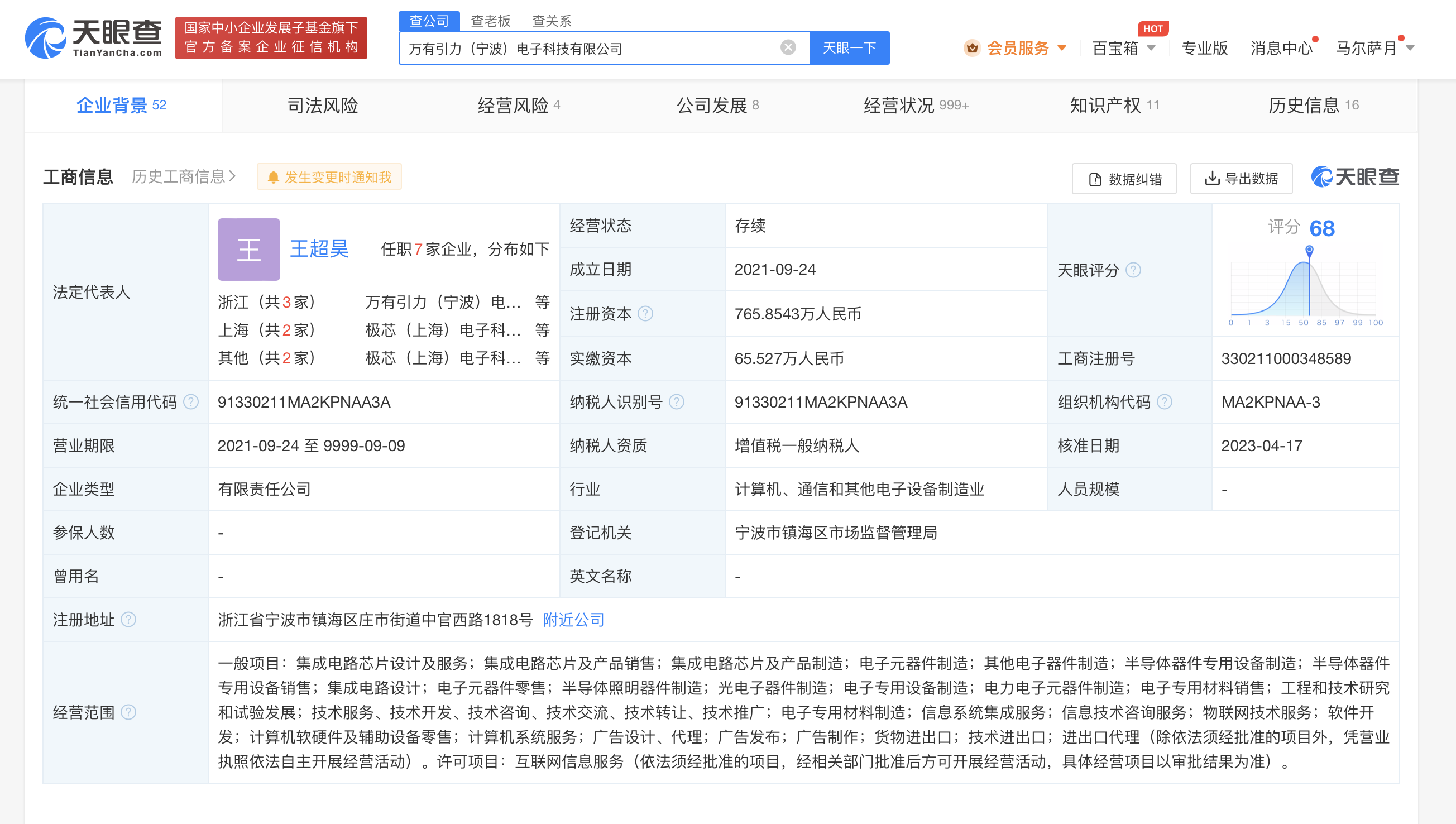This screenshot has width=1456, height=824.
Task: Click help icon next to 注册地址
Action: pos(129,620)
